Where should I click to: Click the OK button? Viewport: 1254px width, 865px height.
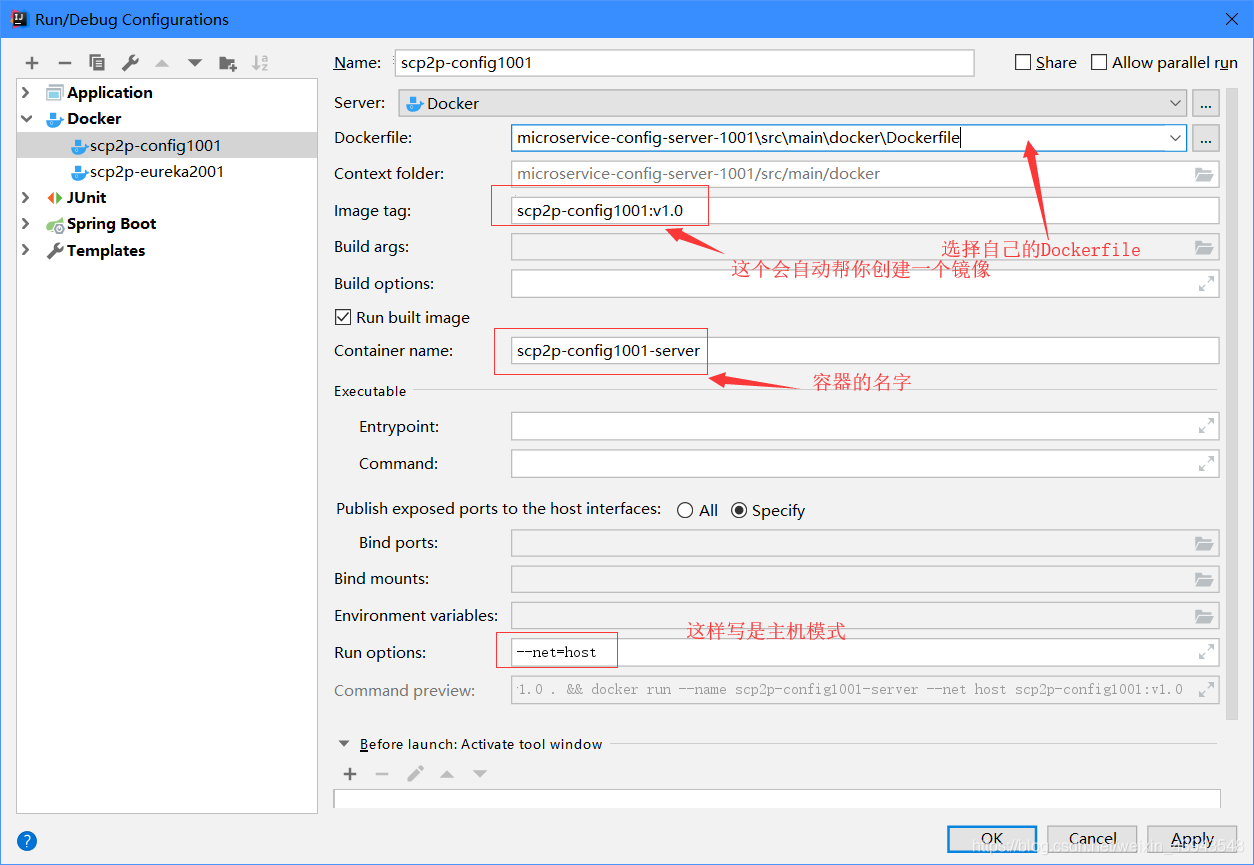(992, 839)
